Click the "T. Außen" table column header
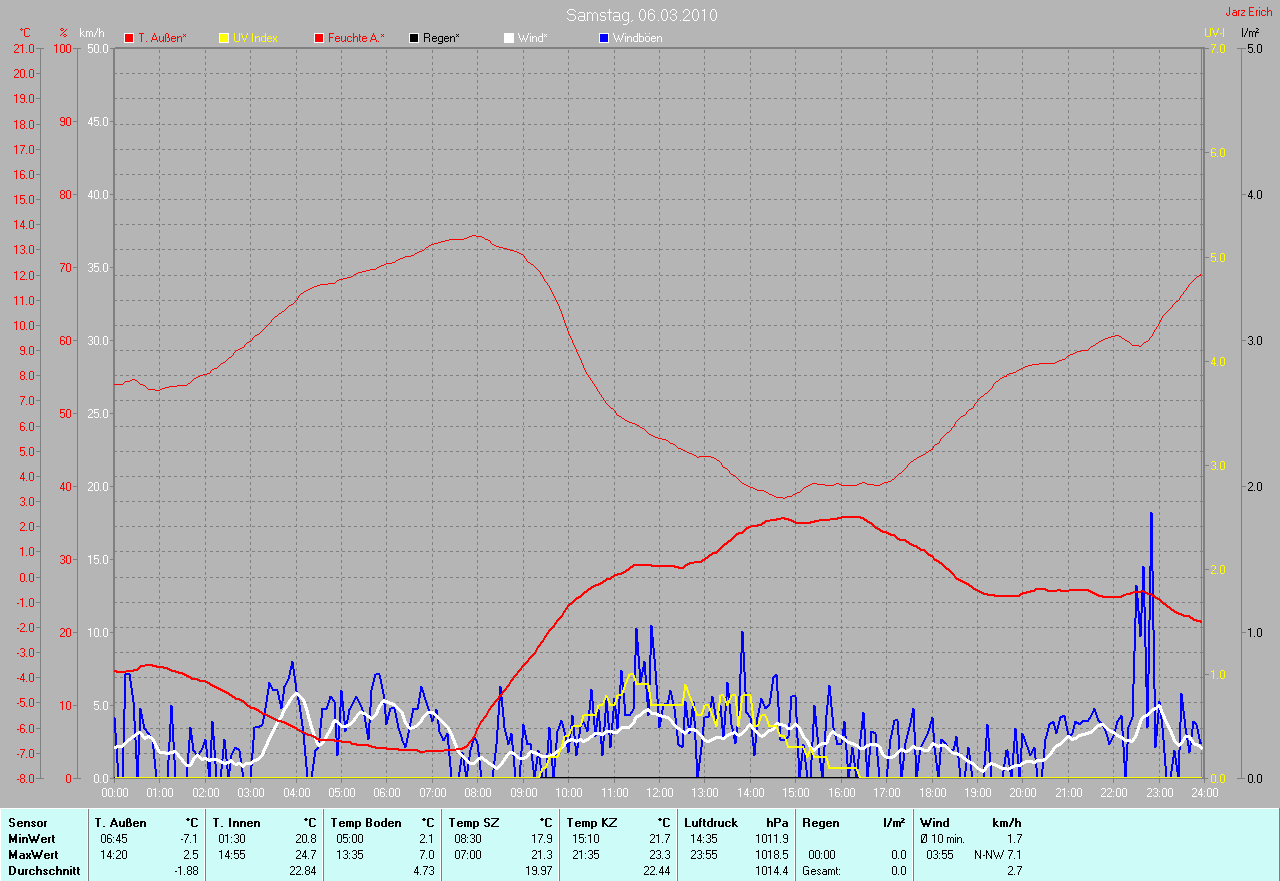 (121, 823)
